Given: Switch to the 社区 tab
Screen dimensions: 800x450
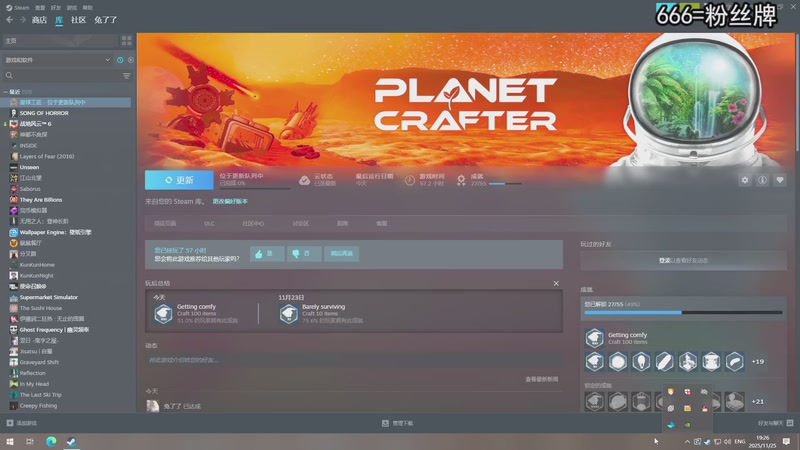Looking at the screenshot, I should click(x=78, y=20).
